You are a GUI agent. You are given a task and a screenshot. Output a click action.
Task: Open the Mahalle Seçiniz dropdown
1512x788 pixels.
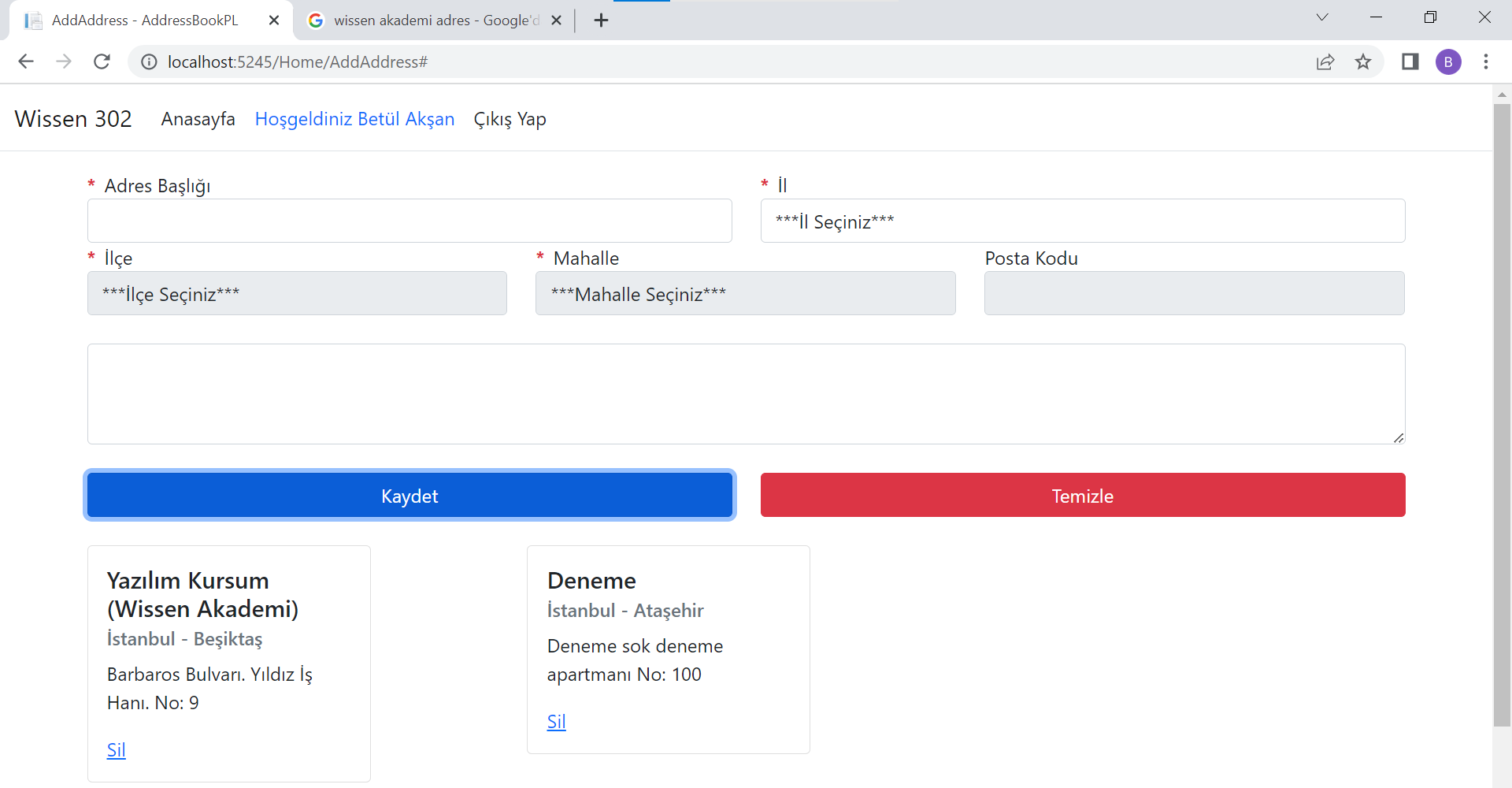click(x=745, y=293)
